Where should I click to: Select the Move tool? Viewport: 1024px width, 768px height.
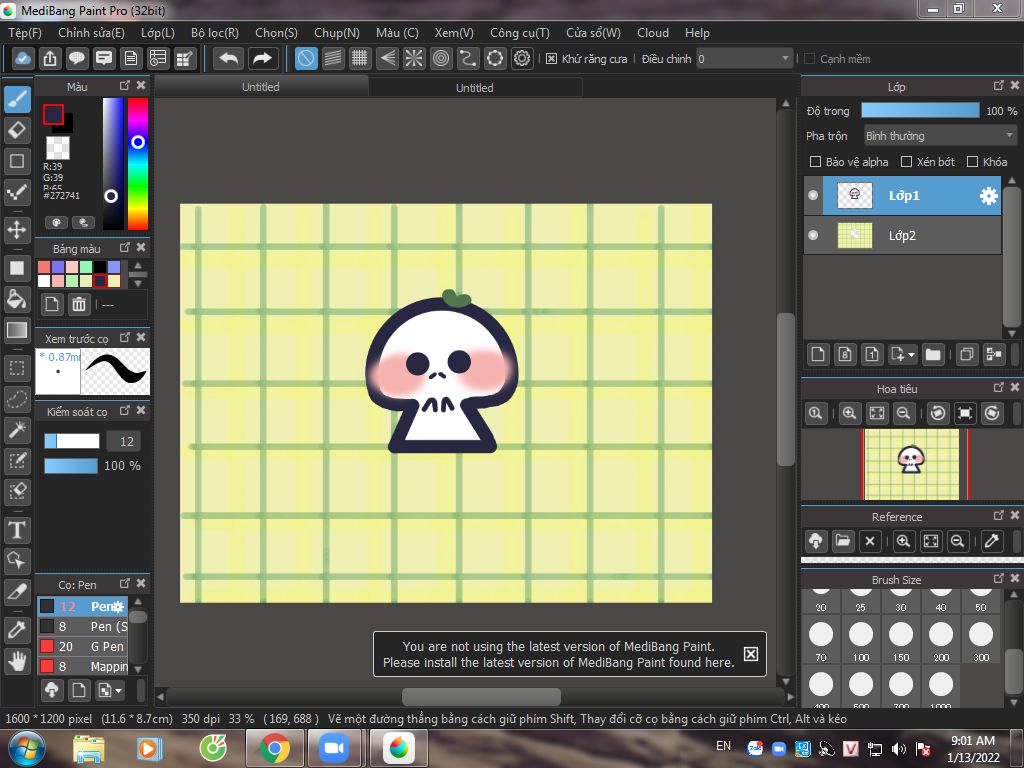17,230
